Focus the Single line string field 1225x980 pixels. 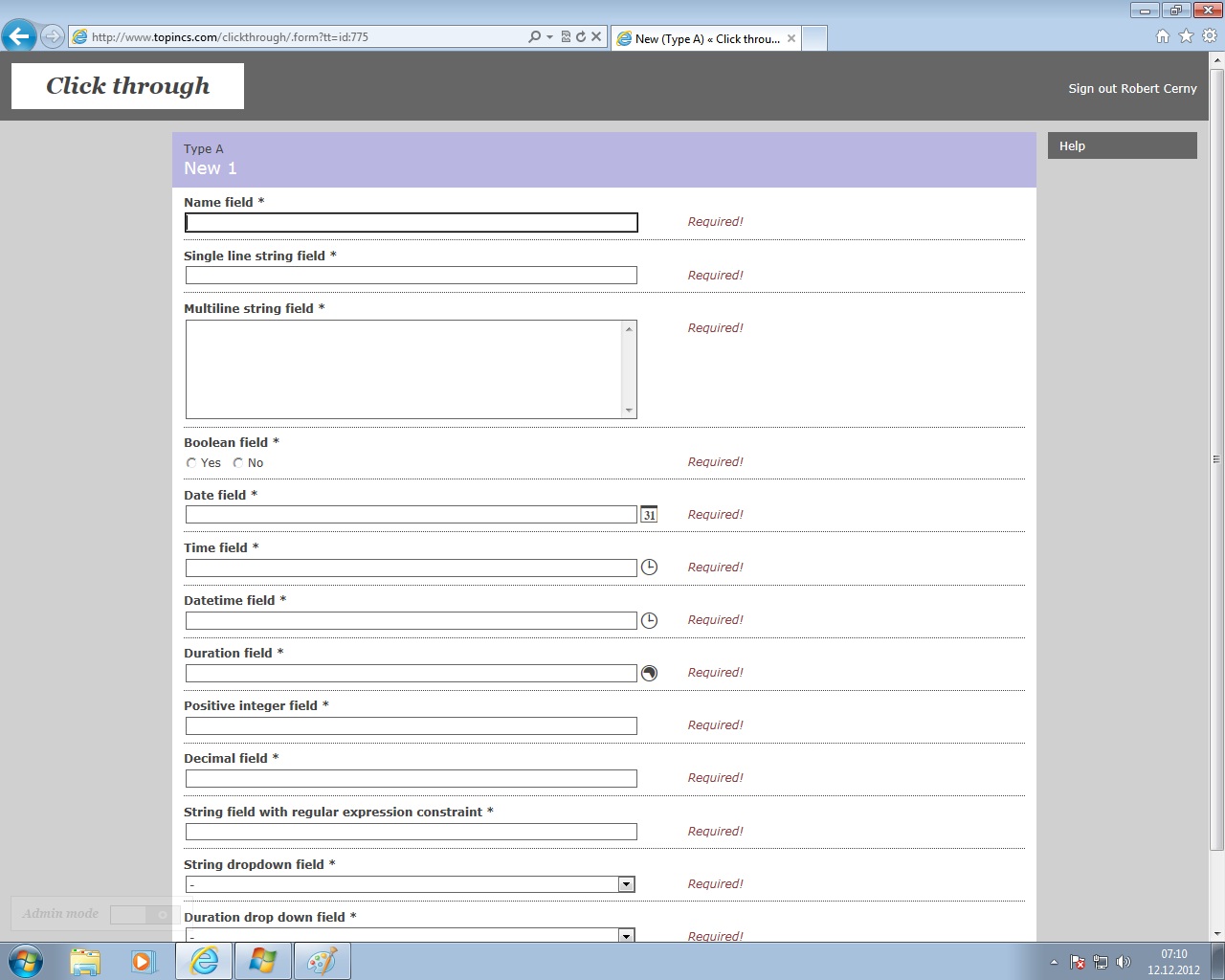411,276
